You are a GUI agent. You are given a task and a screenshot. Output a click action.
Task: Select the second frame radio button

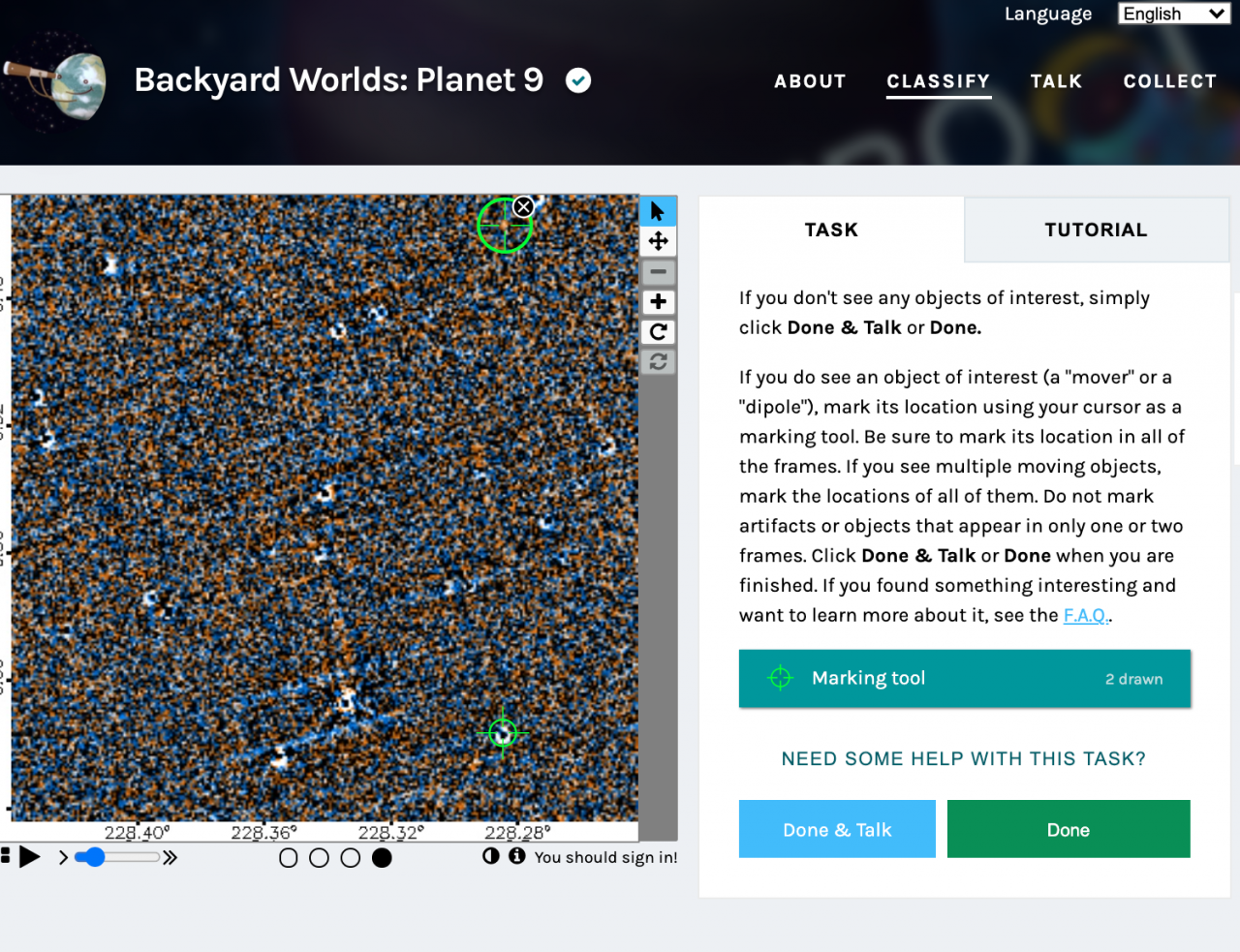click(x=319, y=858)
